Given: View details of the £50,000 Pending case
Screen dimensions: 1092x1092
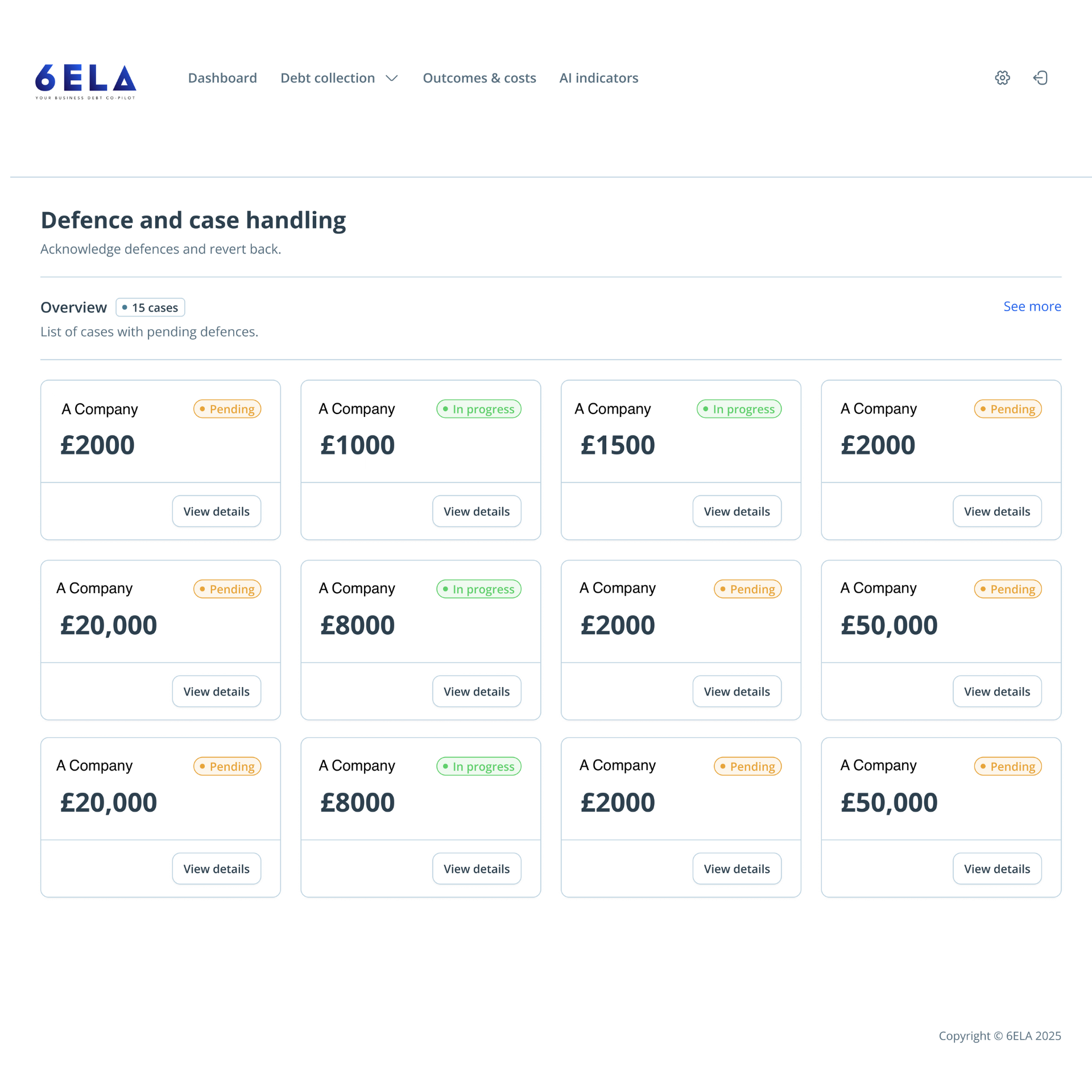Looking at the screenshot, I should [997, 692].
